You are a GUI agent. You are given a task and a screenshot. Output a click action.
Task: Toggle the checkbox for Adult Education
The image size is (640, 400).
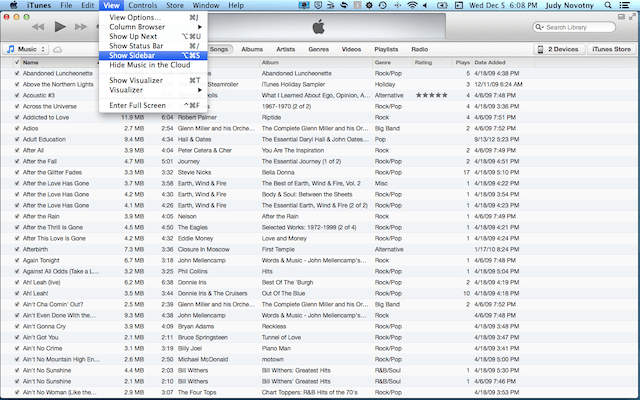tap(17, 139)
